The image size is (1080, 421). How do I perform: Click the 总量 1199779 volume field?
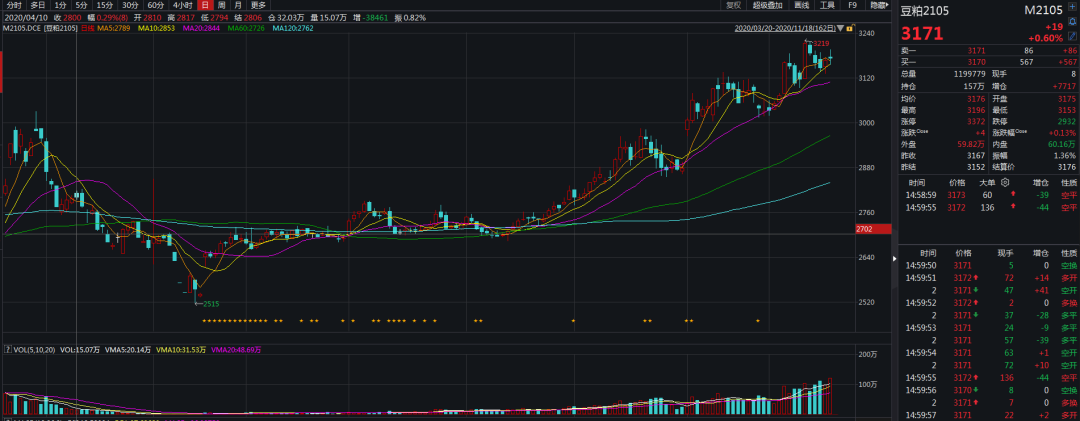[x=944, y=74]
